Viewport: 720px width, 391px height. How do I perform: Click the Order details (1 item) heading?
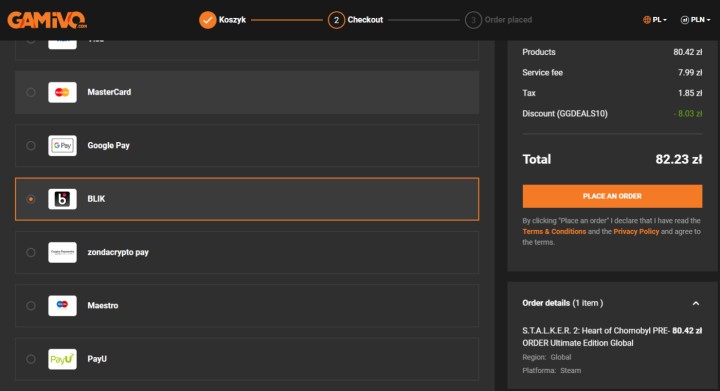562,303
